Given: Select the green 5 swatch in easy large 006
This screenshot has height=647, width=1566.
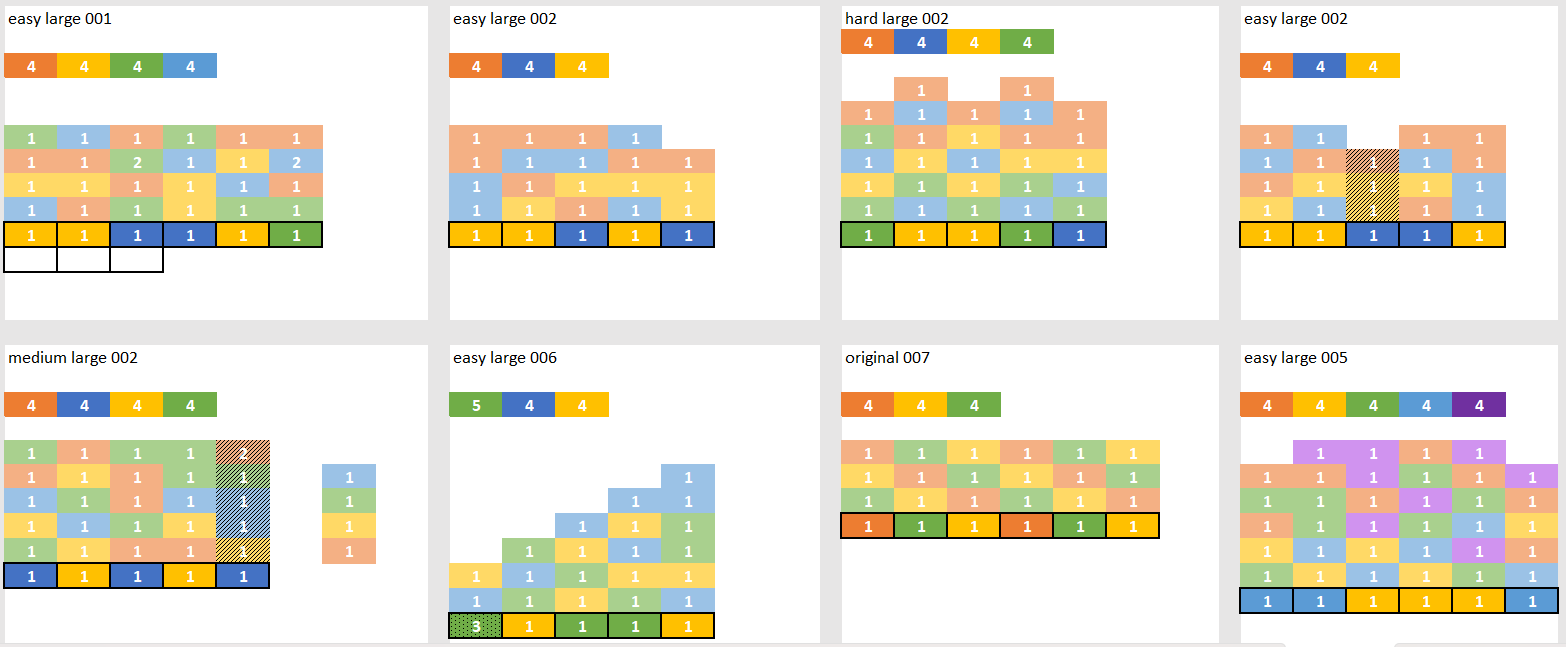Looking at the screenshot, I should [x=475, y=405].
